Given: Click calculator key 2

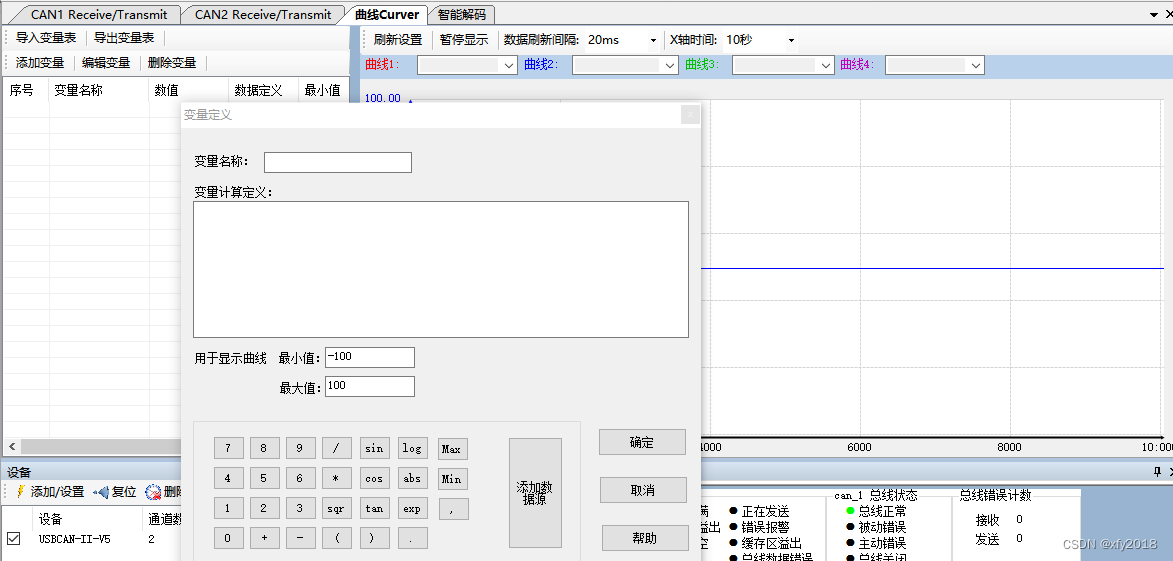Looking at the screenshot, I should tap(264, 509).
